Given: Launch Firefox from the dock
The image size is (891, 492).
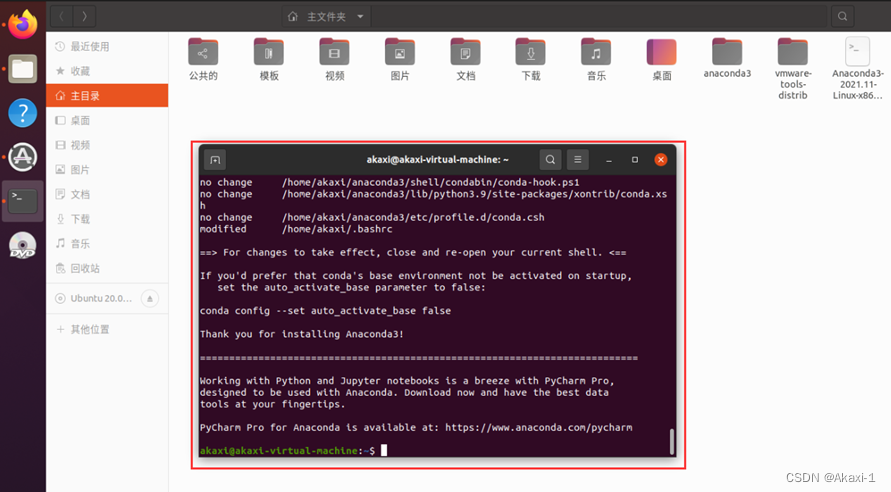Looking at the screenshot, I should 23,24.
